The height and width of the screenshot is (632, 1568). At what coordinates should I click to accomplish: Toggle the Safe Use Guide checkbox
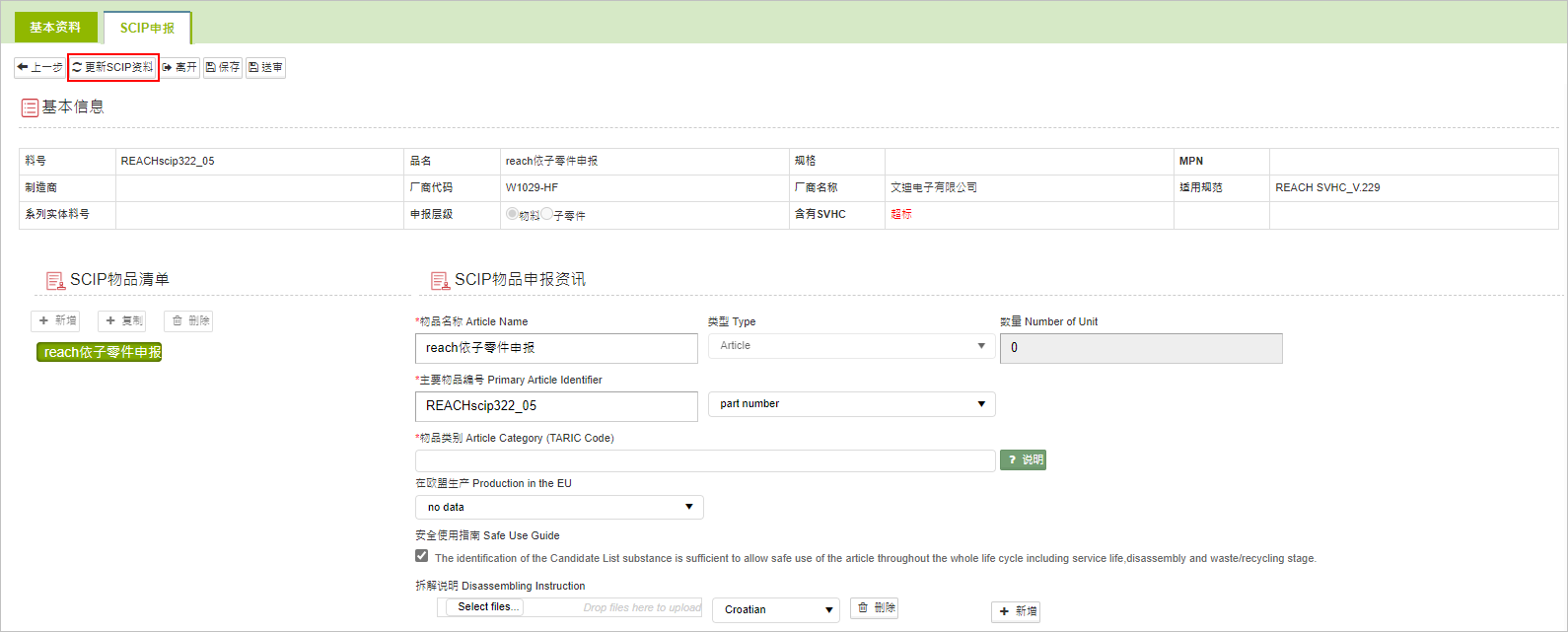422,556
